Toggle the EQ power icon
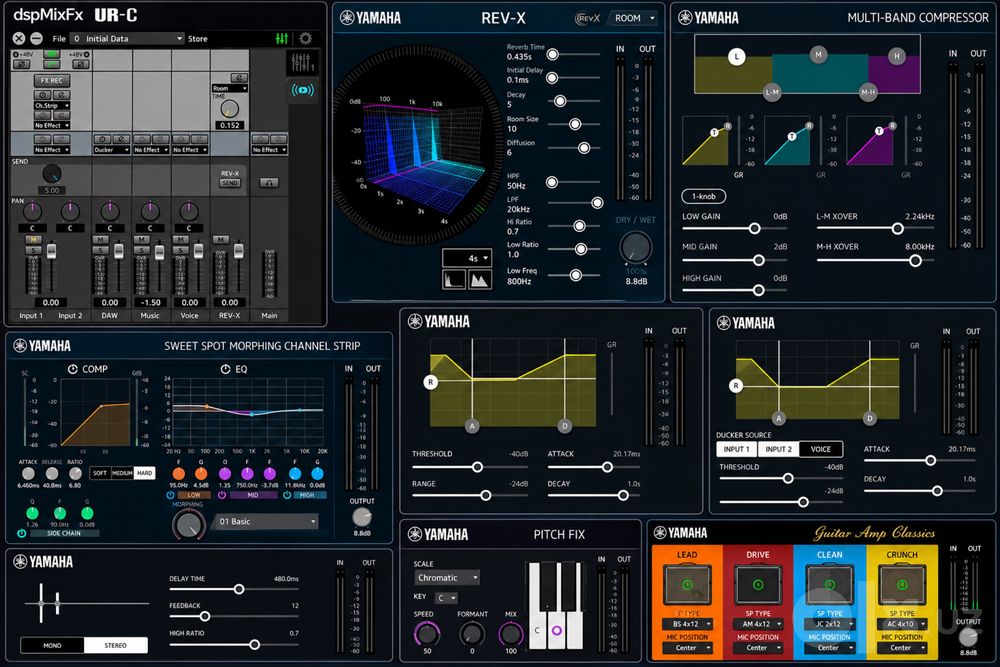The width and height of the screenshot is (1000, 667). click(225, 369)
